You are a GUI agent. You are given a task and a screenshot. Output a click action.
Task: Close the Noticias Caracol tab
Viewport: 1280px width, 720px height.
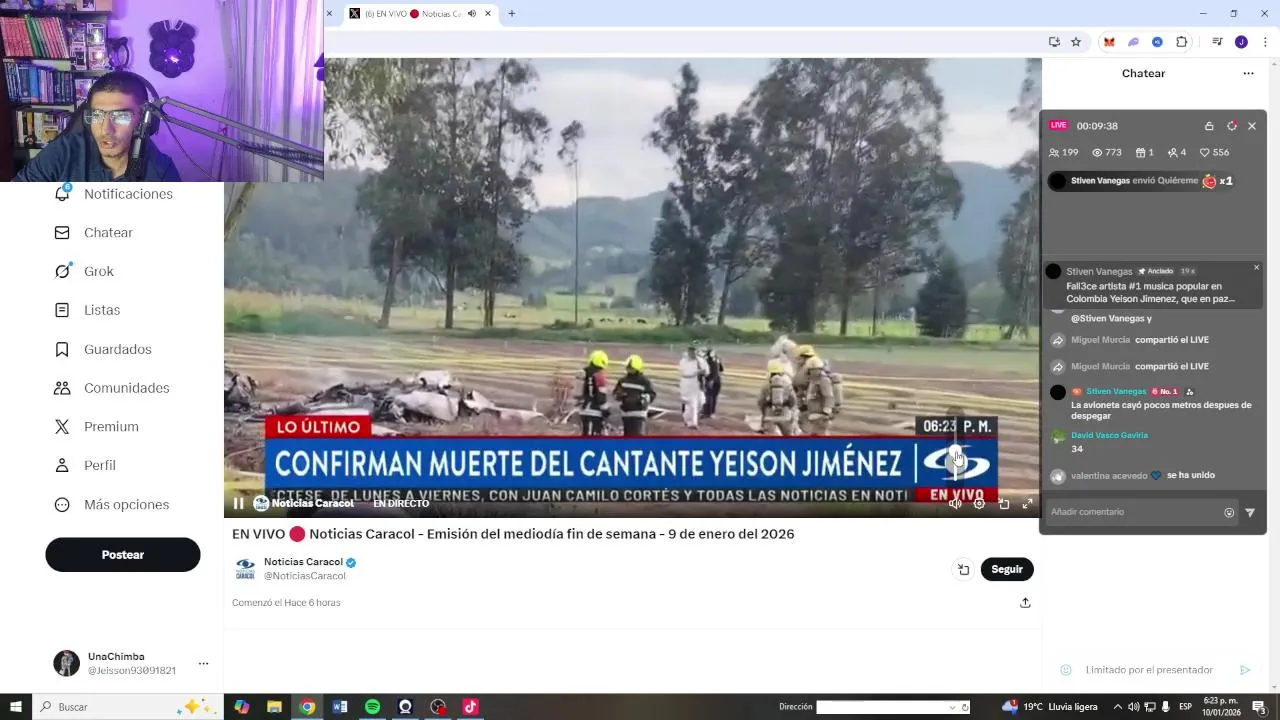[488, 14]
